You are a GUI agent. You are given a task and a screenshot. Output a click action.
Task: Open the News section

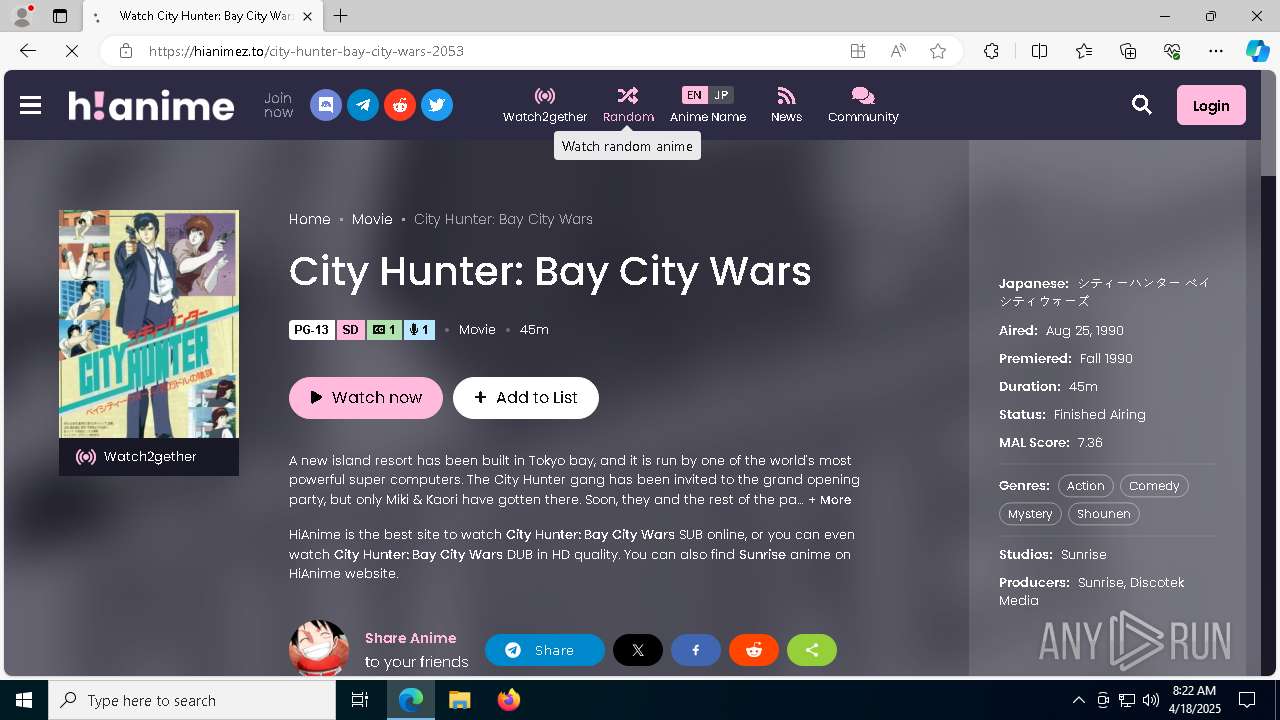pos(786,105)
